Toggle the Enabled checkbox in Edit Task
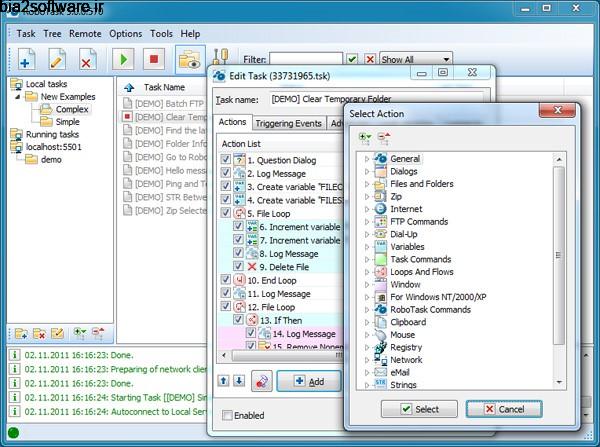The width and height of the screenshot is (600, 447). [228, 415]
